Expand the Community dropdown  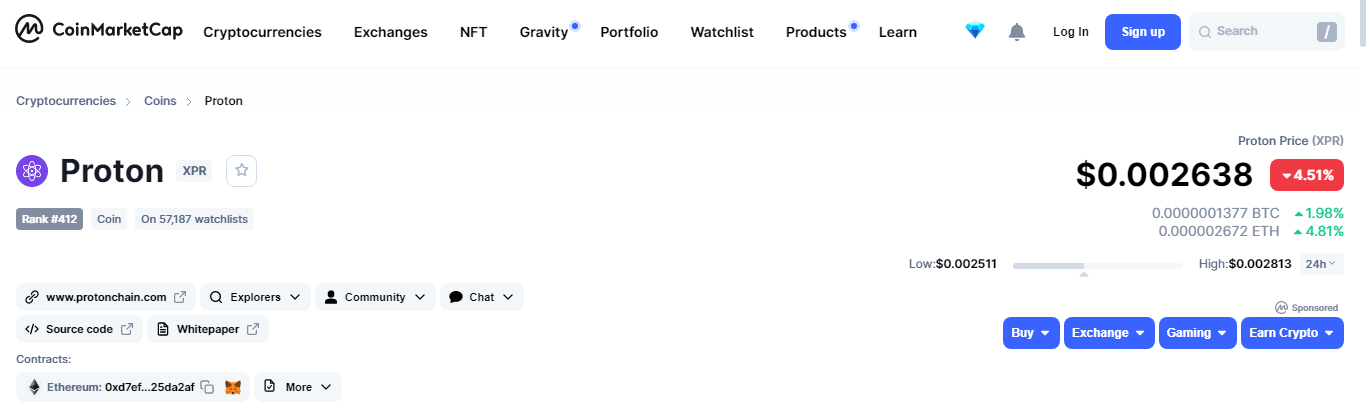pyautogui.click(x=375, y=297)
